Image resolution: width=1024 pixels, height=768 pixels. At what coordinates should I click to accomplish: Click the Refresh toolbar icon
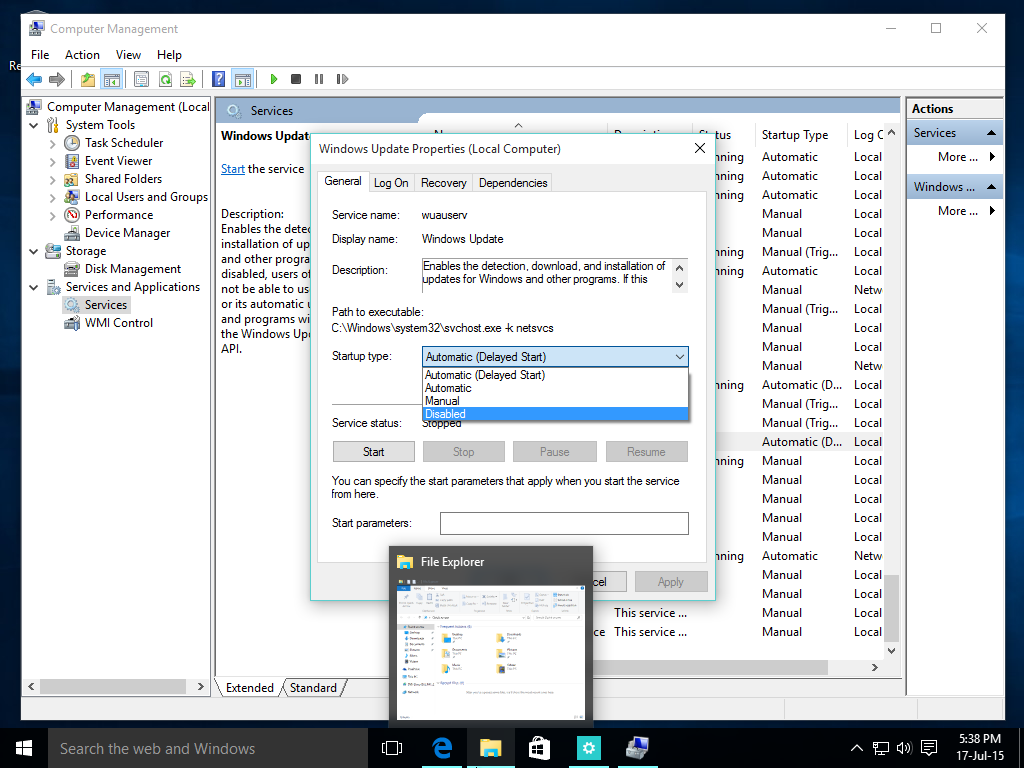tap(165, 80)
